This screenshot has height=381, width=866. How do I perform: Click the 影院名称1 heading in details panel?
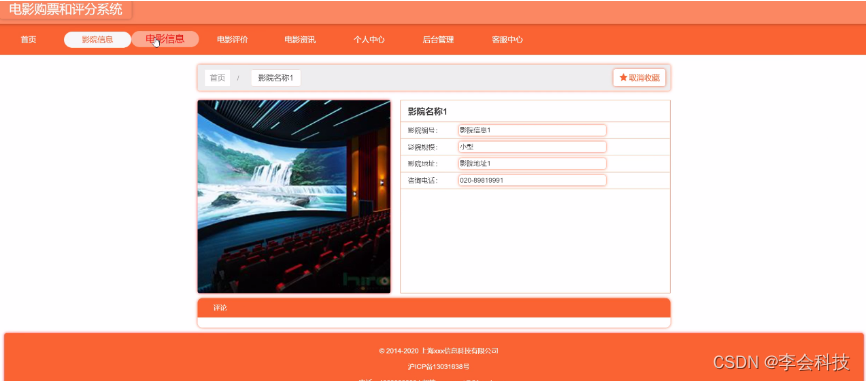tap(427, 112)
